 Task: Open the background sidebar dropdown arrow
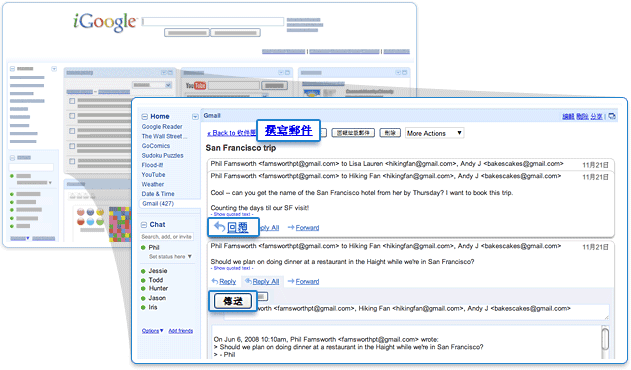(54, 69)
